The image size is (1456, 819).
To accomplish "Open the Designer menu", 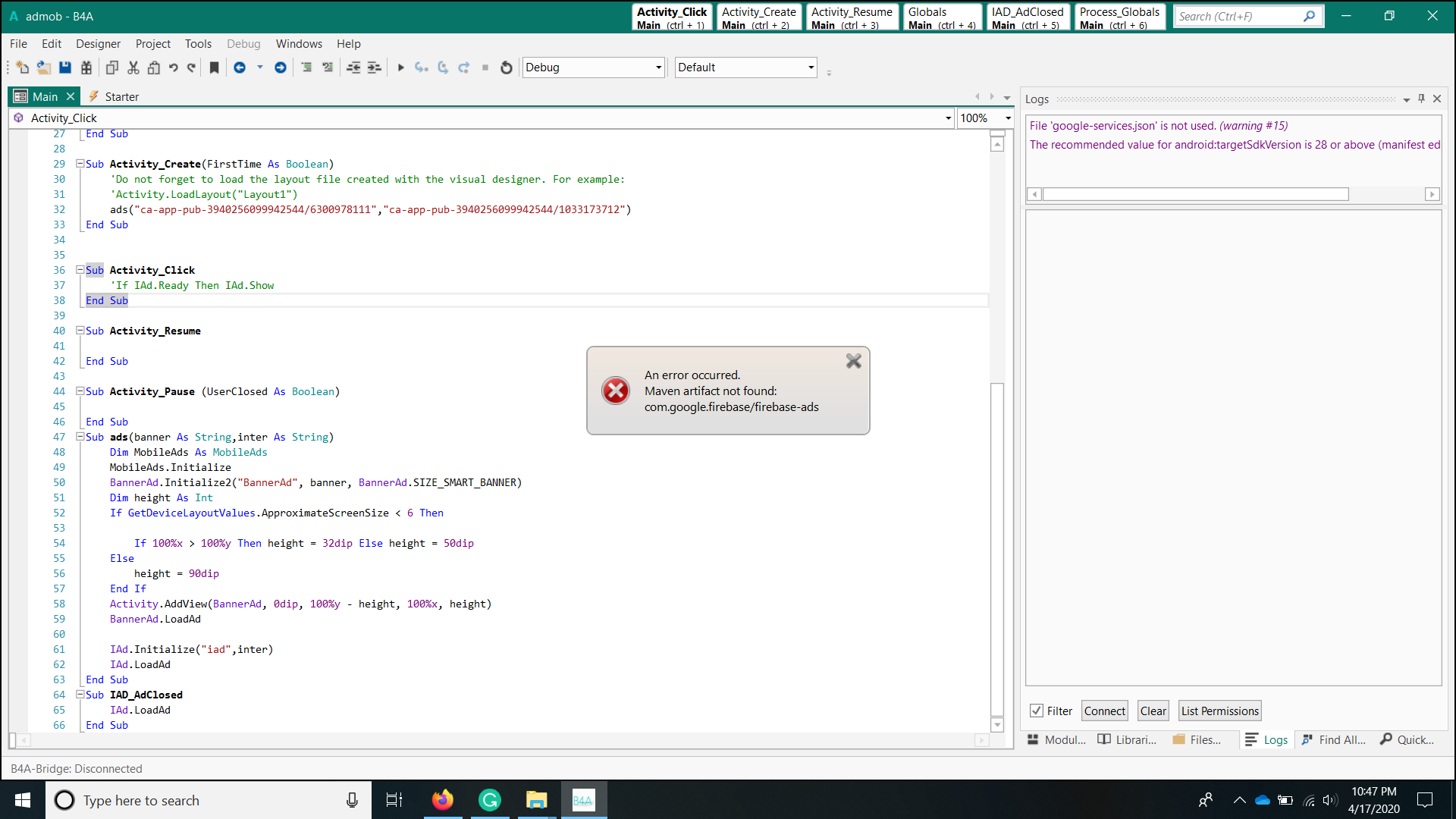I will pyautogui.click(x=98, y=44).
